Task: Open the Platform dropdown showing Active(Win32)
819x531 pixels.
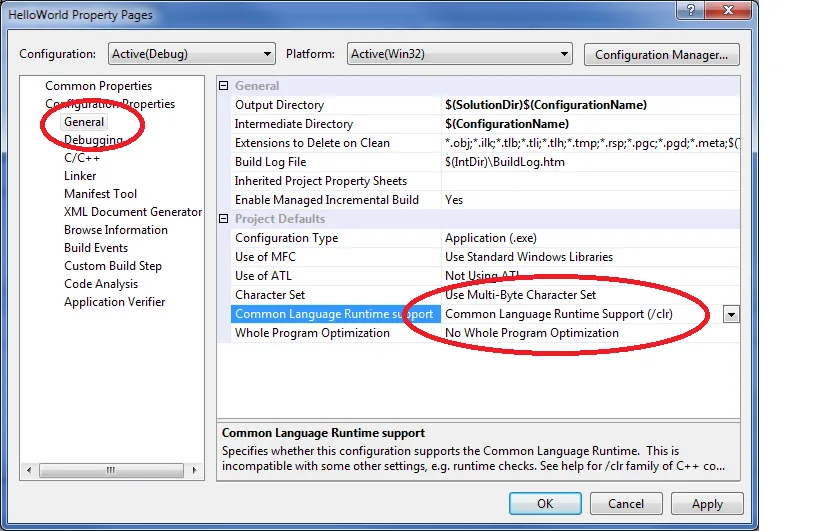Action: click(x=459, y=54)
